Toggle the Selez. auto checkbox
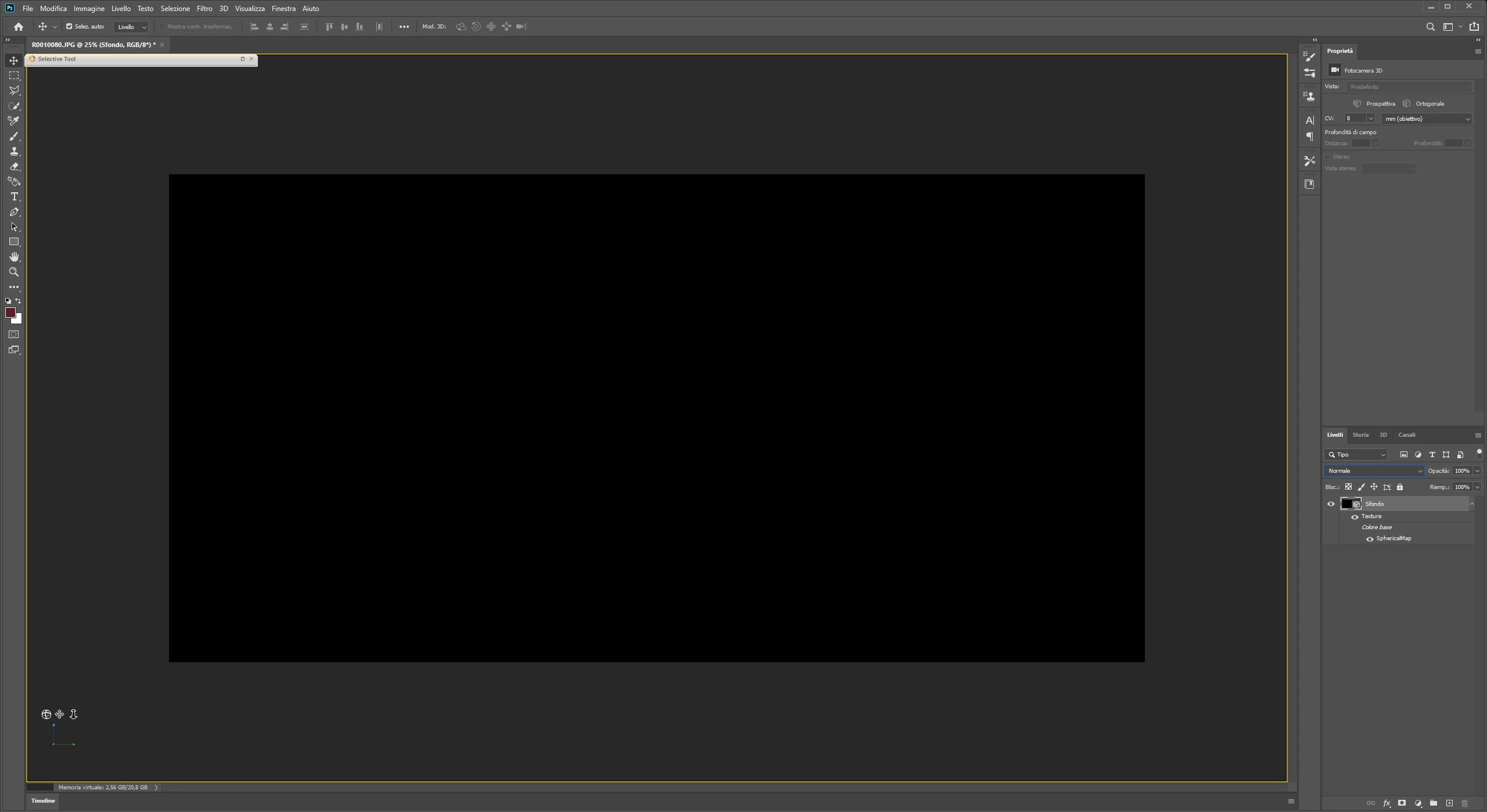The image size is (1487, 812). point(69,27)
